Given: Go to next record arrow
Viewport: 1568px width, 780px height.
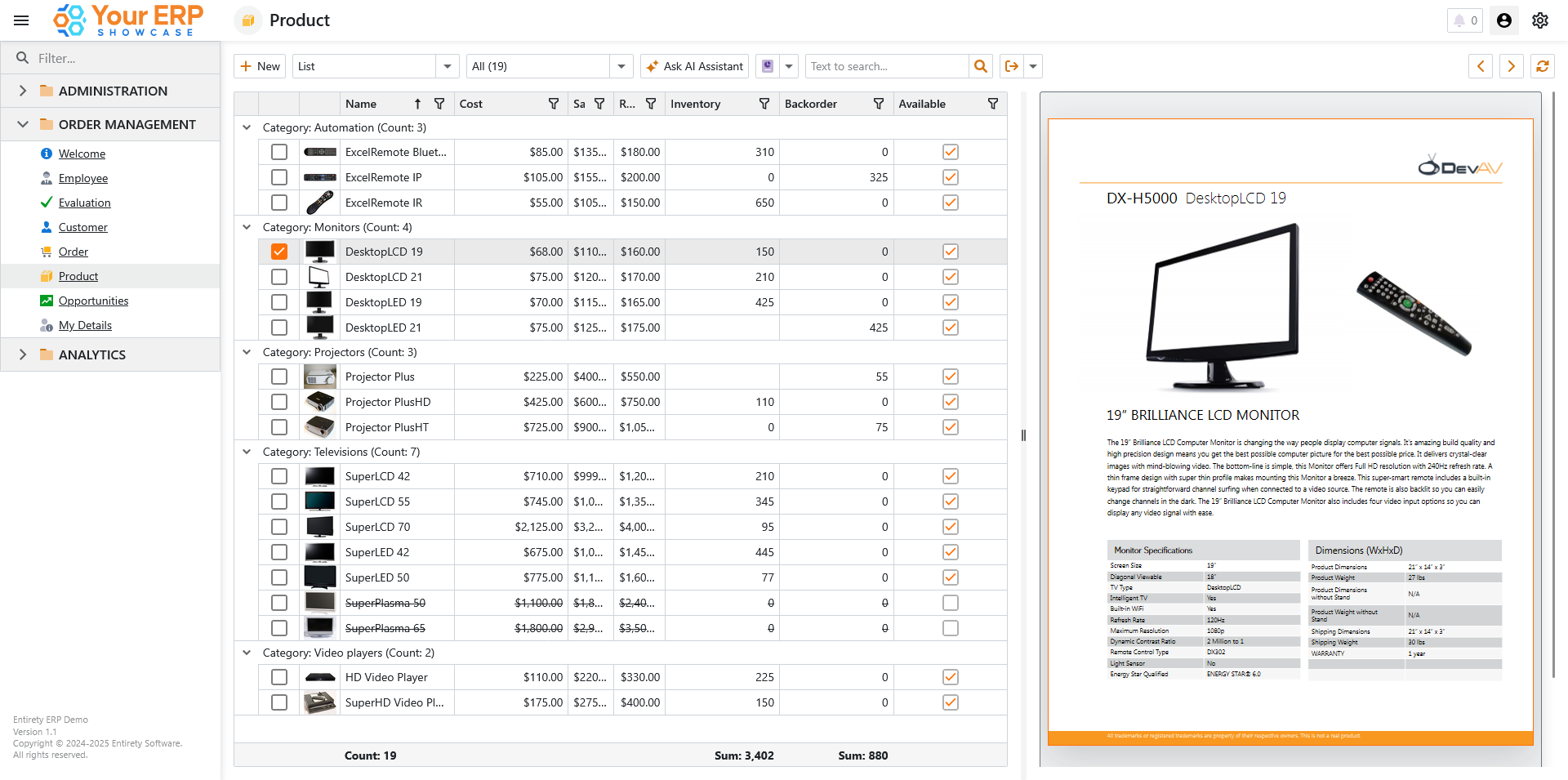Looking at the screenshot, I should [x=1511, y=66].
